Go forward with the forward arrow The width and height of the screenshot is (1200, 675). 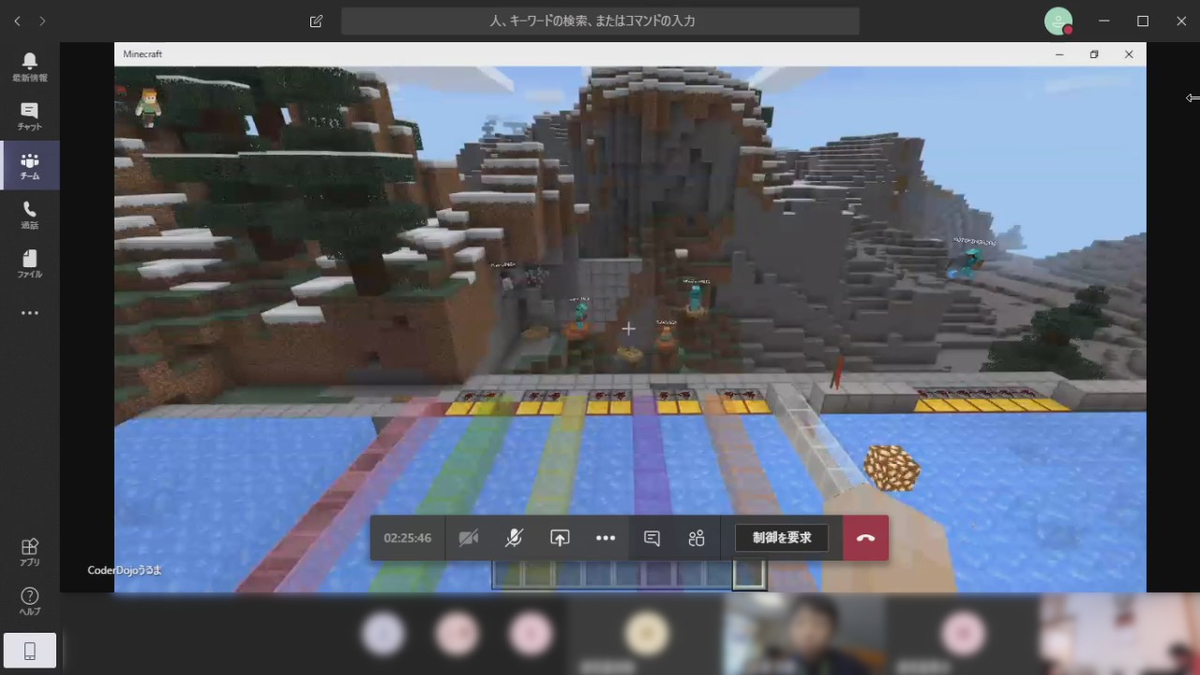[x=42, y=20]
